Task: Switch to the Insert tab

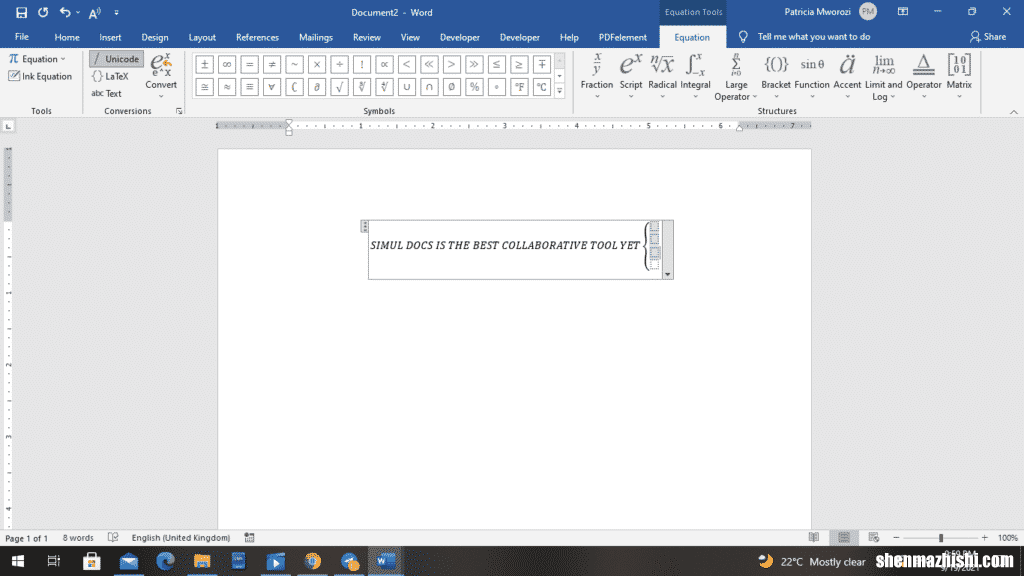Action: 110,37
